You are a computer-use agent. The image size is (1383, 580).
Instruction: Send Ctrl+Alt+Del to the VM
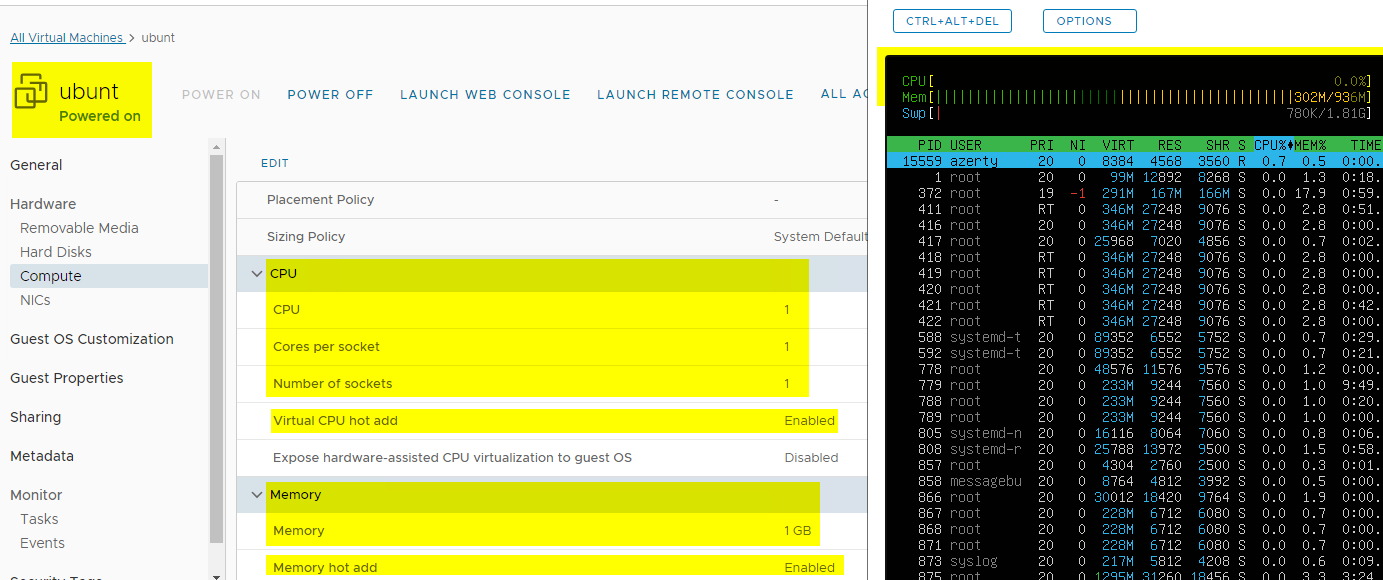point(952,21)
